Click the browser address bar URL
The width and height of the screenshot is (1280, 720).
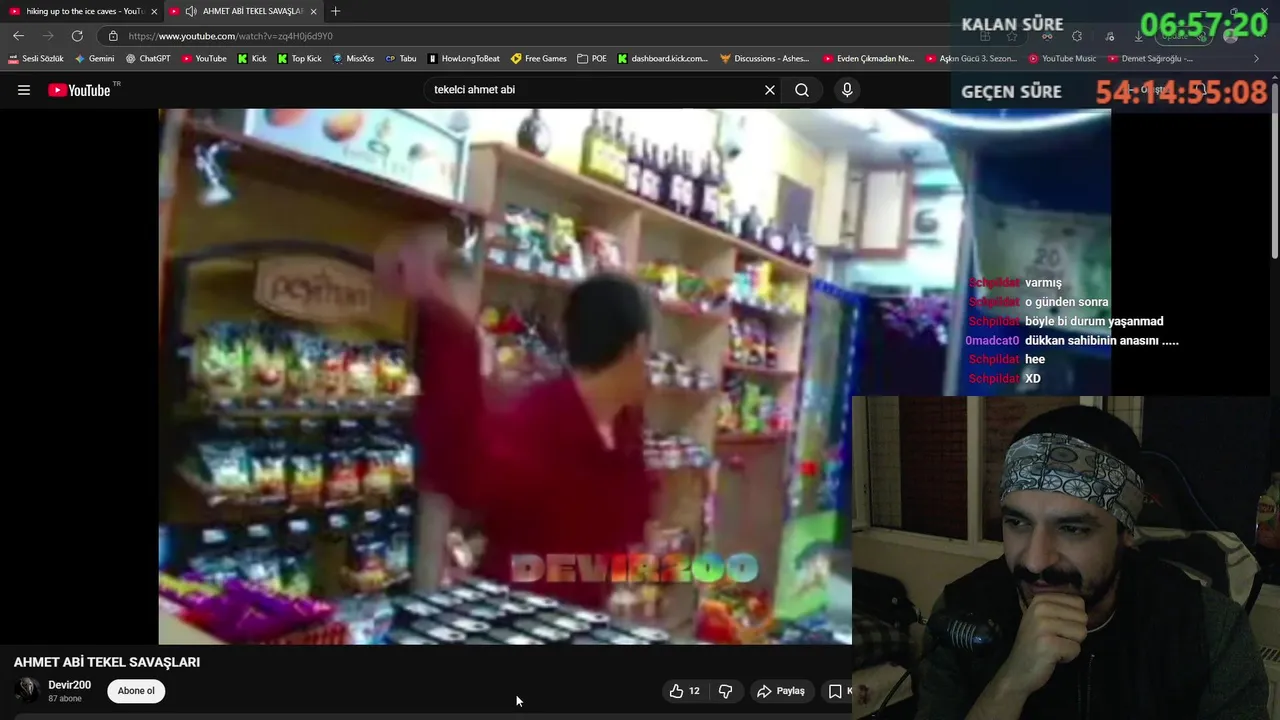point(230,36)
